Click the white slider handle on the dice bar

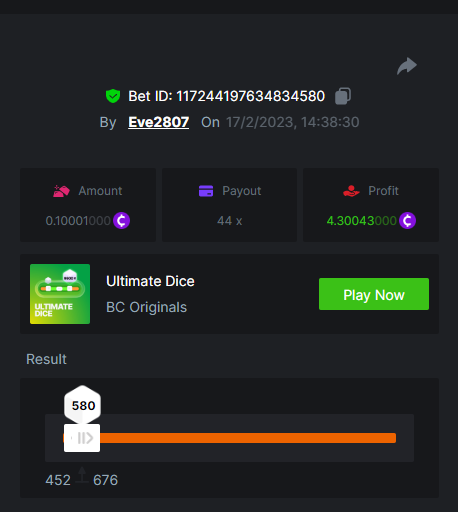click(82, 438)
